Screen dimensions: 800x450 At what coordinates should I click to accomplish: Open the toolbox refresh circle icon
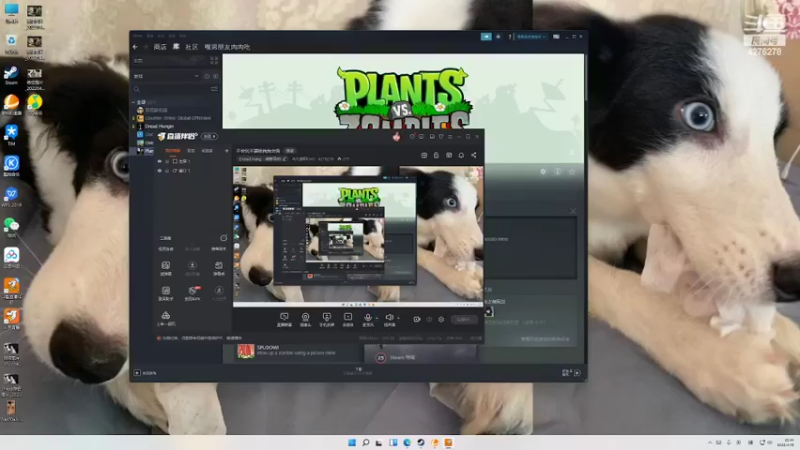tap(223, 238)
